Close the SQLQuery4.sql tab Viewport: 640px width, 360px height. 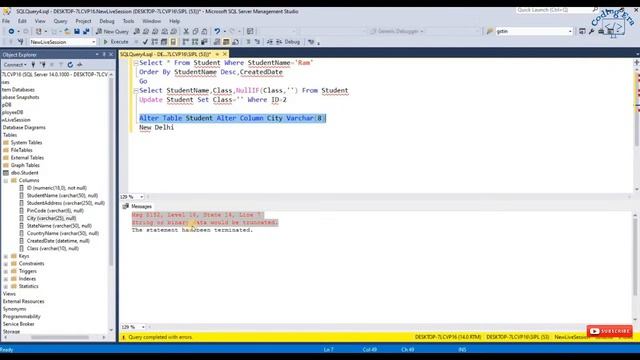[x=224, y=54]
